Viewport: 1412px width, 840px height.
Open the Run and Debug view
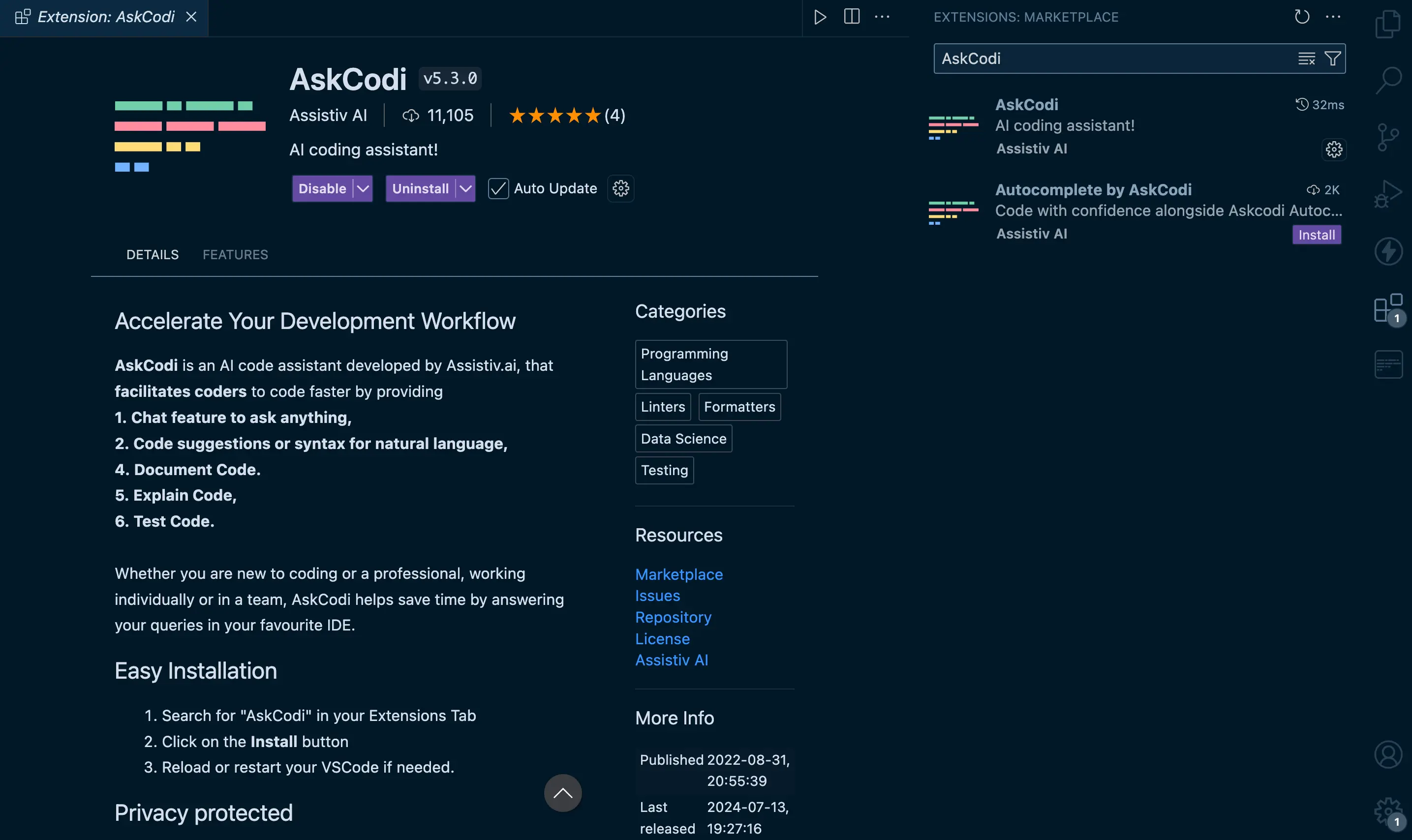[1388, 194]
